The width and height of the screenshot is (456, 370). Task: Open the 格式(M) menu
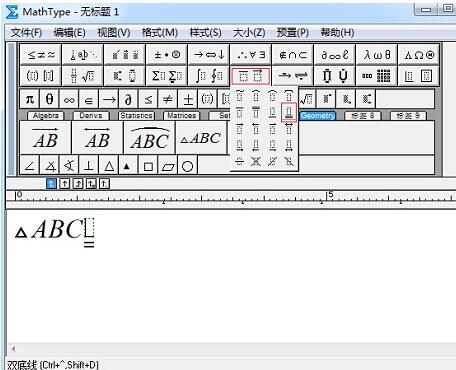click(x=159, y=33)
